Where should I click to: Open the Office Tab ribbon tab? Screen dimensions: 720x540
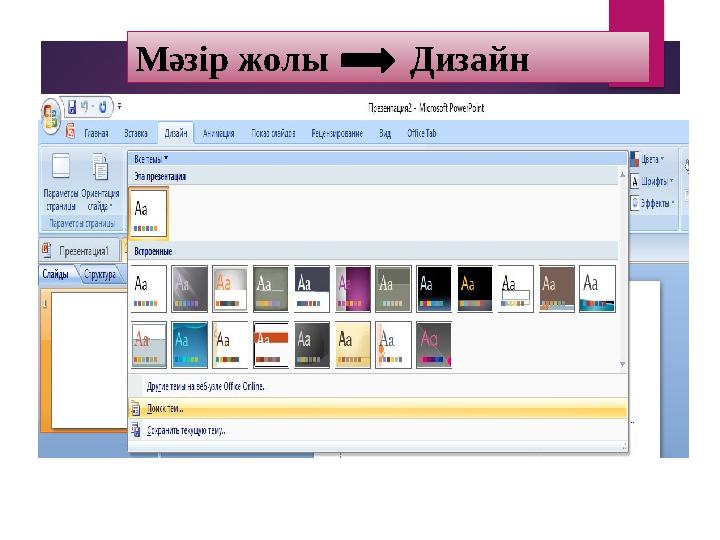[x=422, y=134]
